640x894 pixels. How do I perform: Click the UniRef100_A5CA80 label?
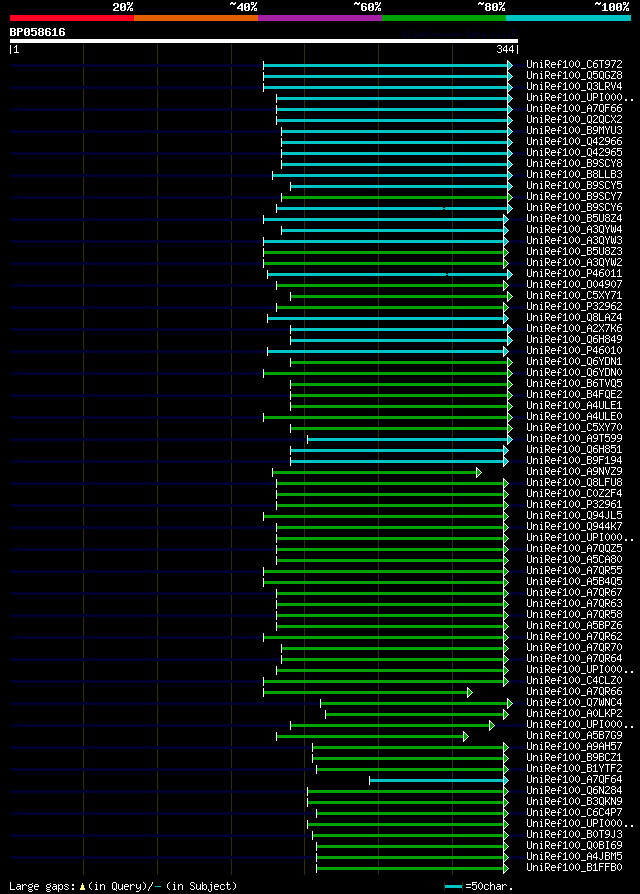(x=574, y=559)
